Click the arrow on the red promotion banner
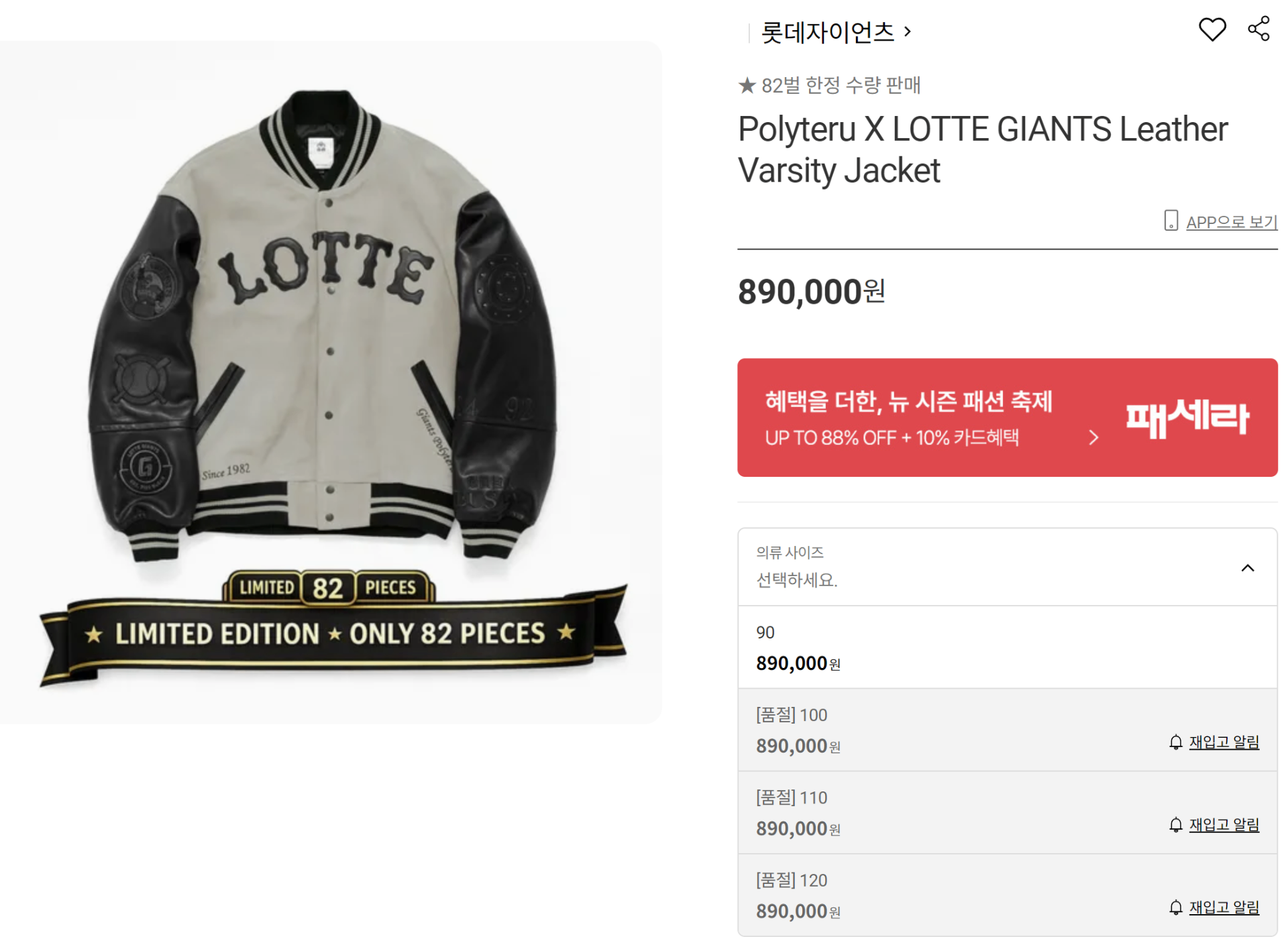 click(1093, 438)
